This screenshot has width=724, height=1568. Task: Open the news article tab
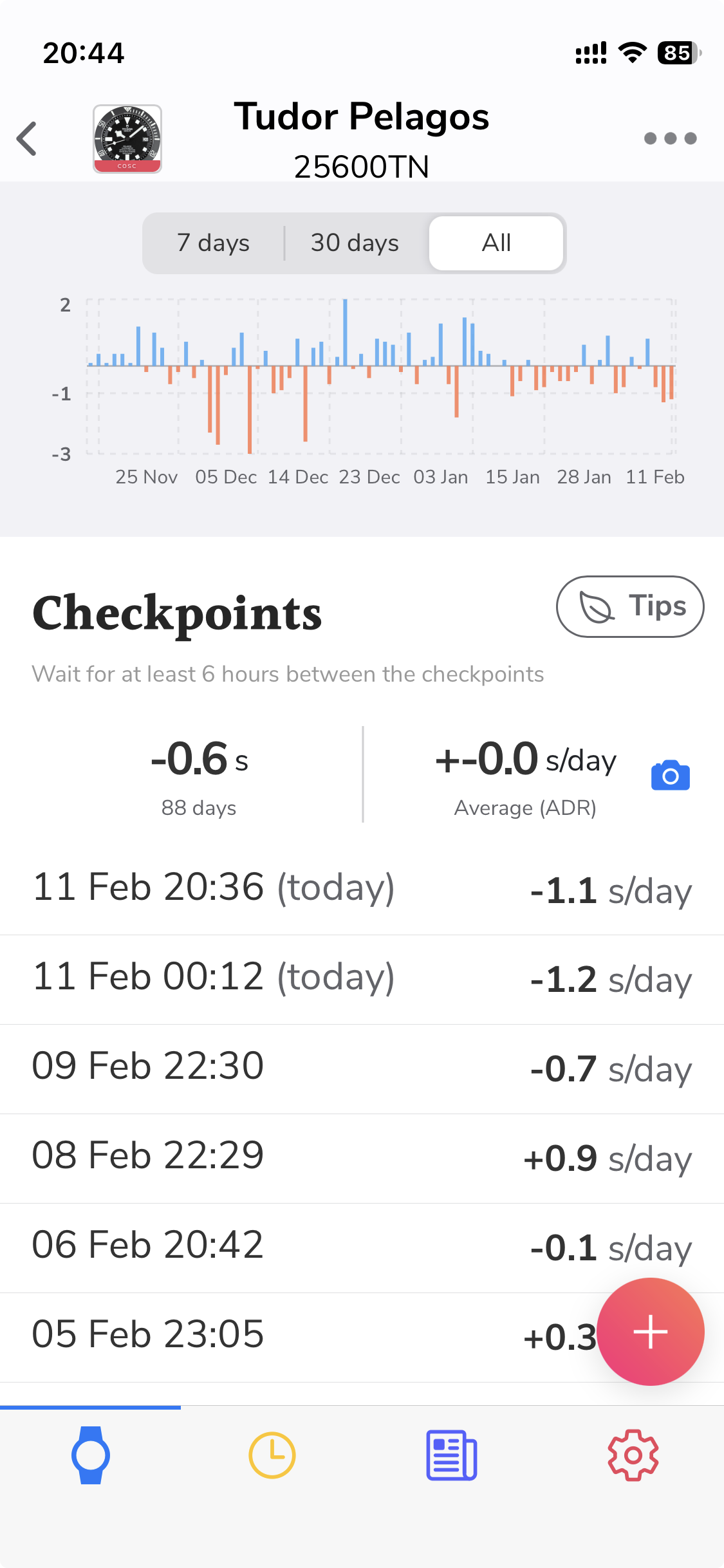point(452,1455)
